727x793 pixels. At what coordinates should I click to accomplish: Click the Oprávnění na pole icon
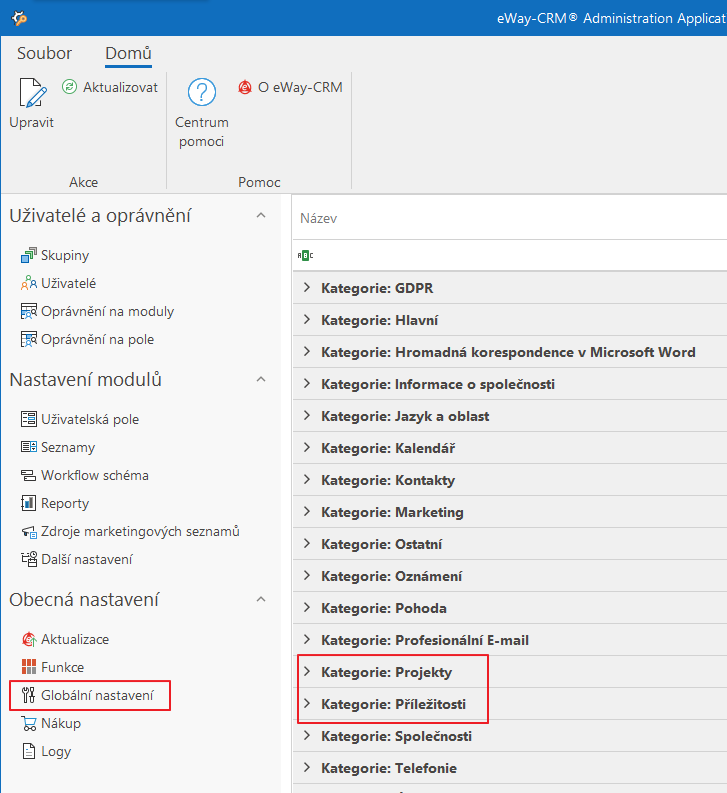tap(28, 339)
